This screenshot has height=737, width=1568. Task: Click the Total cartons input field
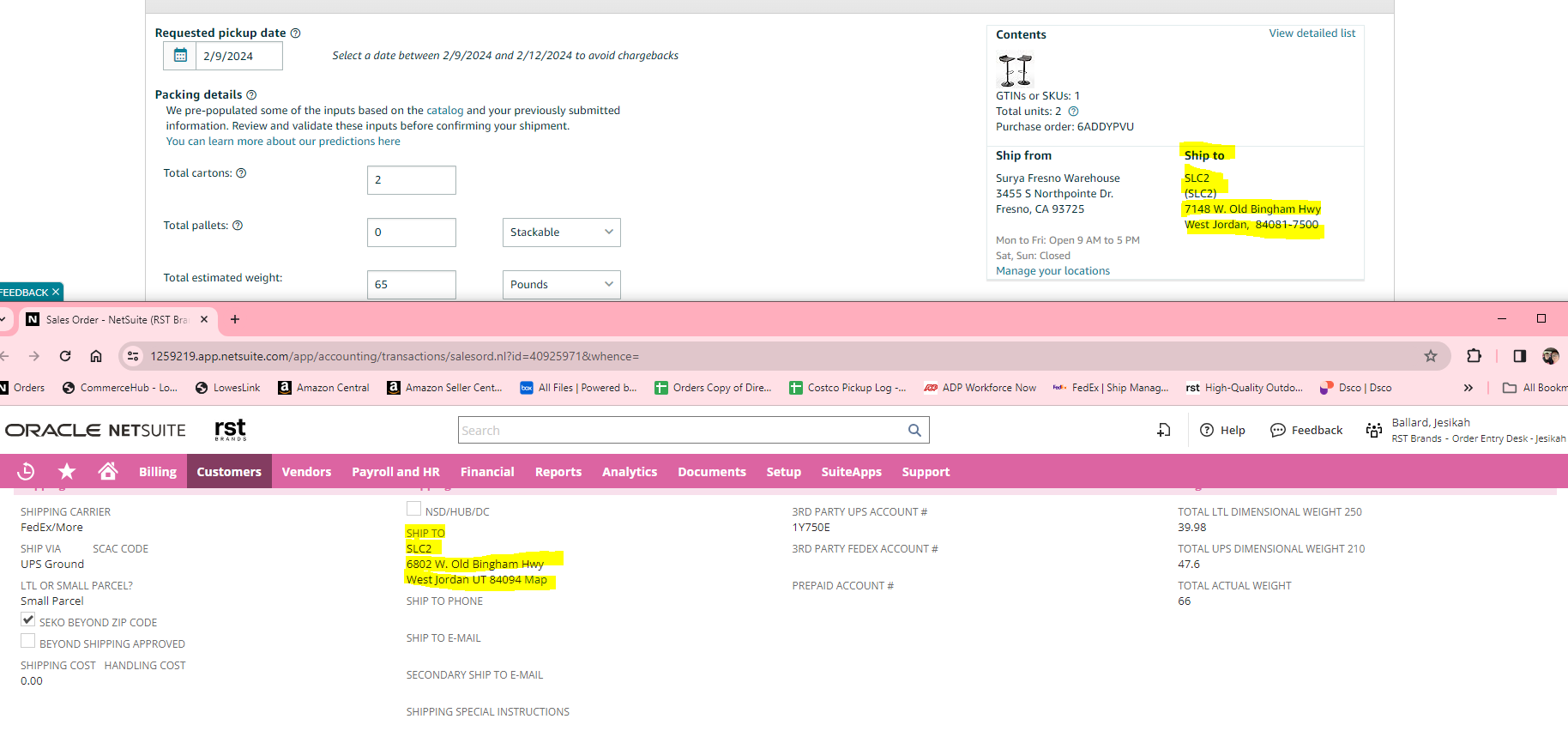pos(412,180)
